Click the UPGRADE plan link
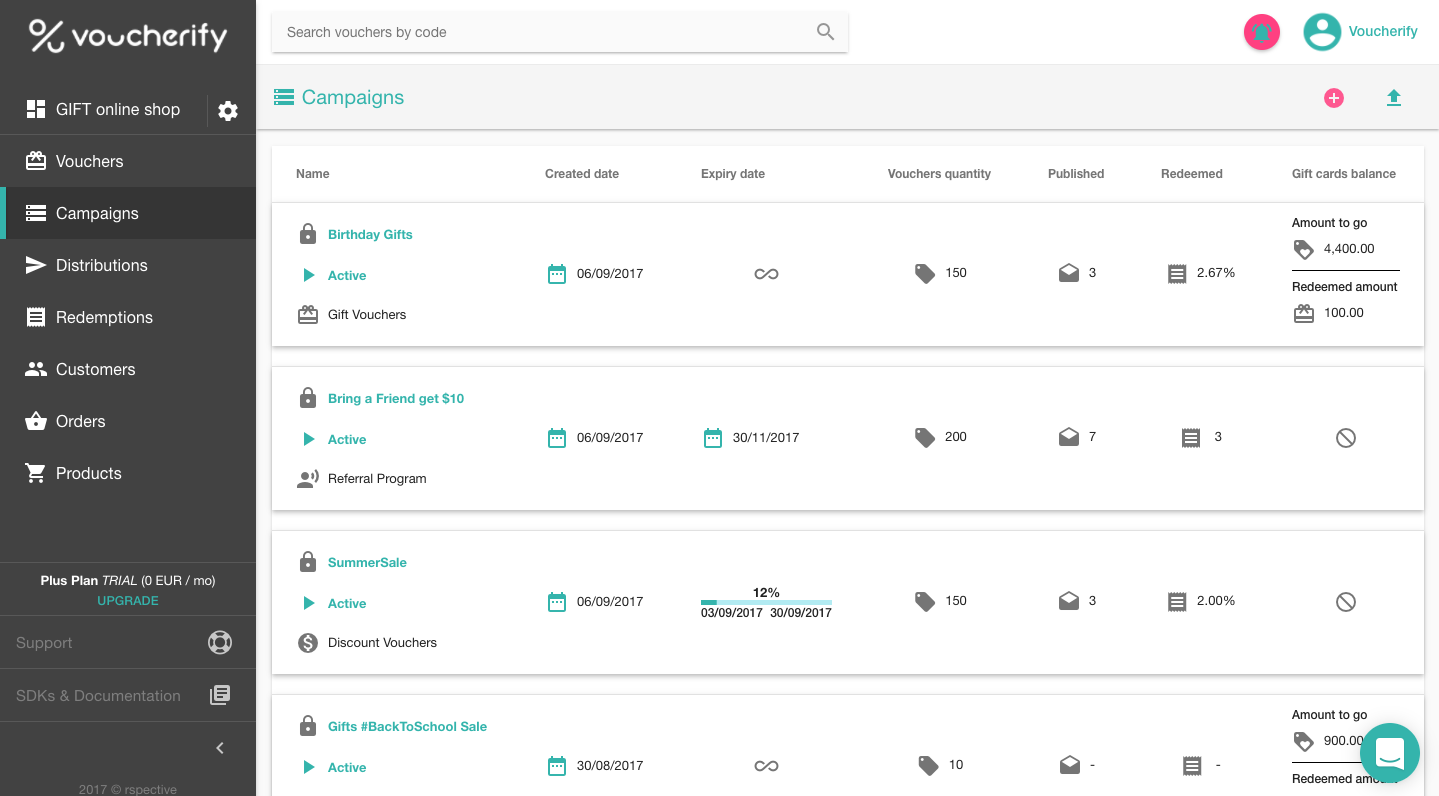Screen dimensions: 1439x796 (x=128, y=601)
